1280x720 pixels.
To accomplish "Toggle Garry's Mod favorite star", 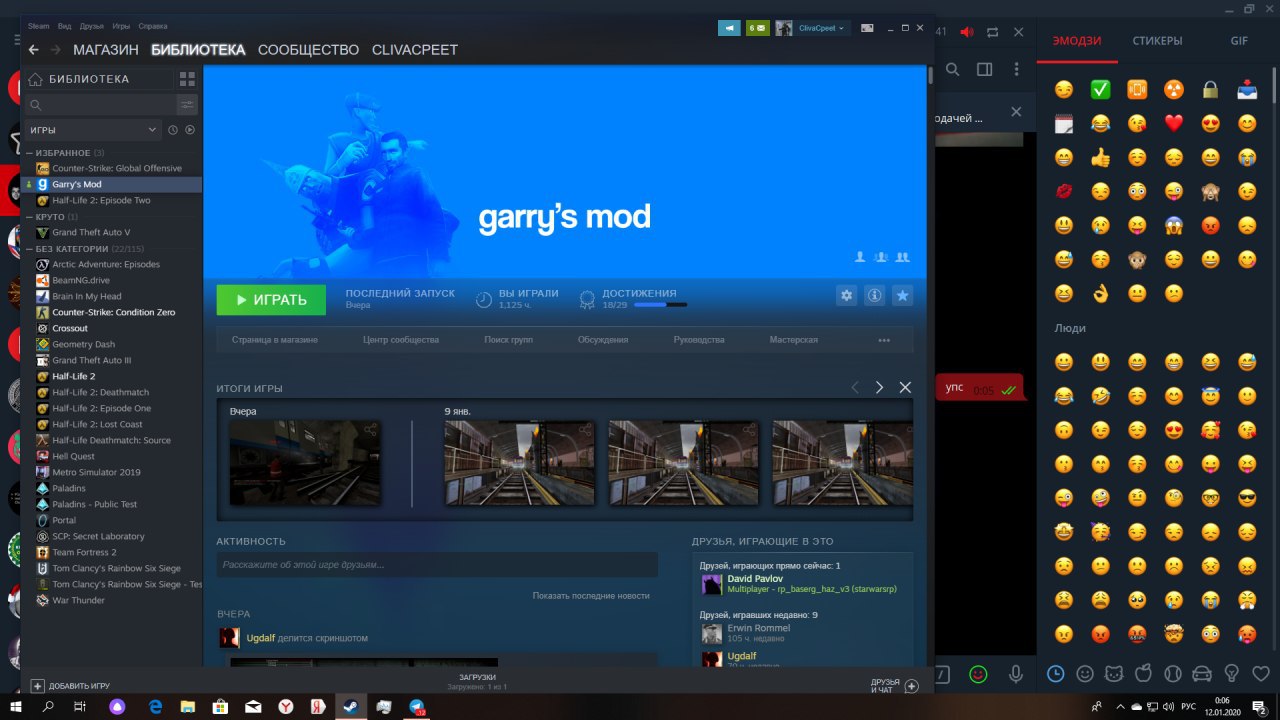I will tap(902, 296).
